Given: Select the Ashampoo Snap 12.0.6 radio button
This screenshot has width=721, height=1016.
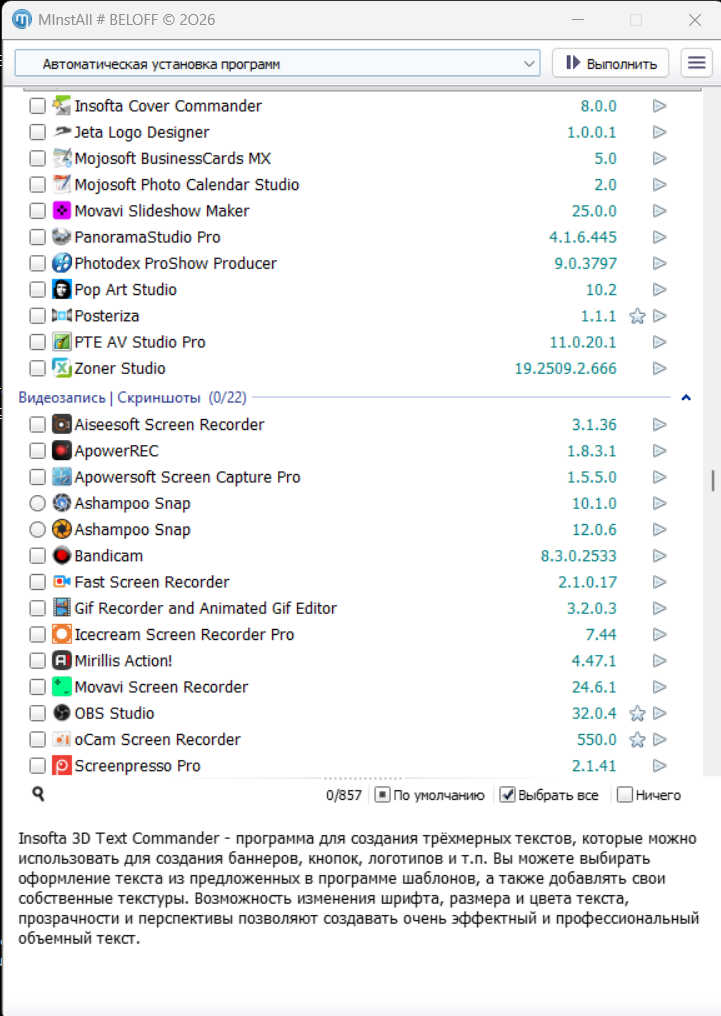Looking at the screenshot, I should [38, 529].
